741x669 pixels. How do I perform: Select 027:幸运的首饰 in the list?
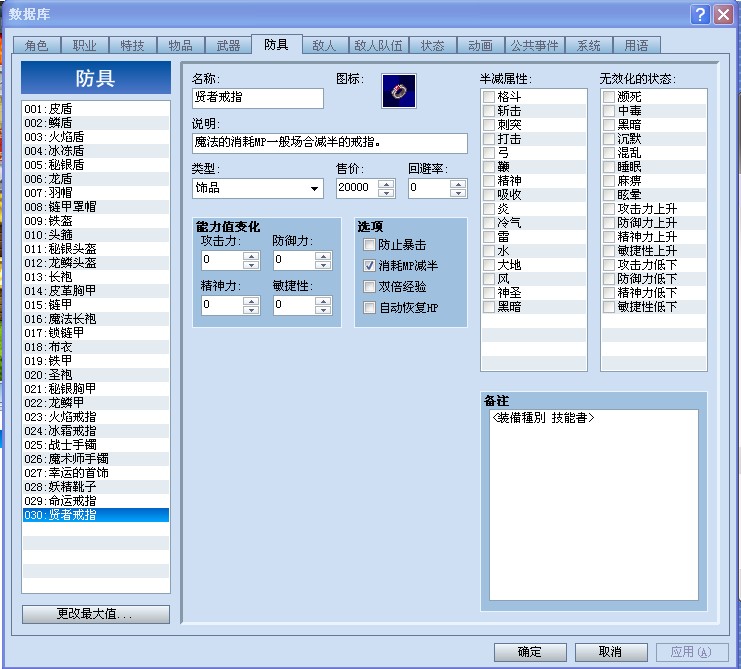tap(96, 473)
